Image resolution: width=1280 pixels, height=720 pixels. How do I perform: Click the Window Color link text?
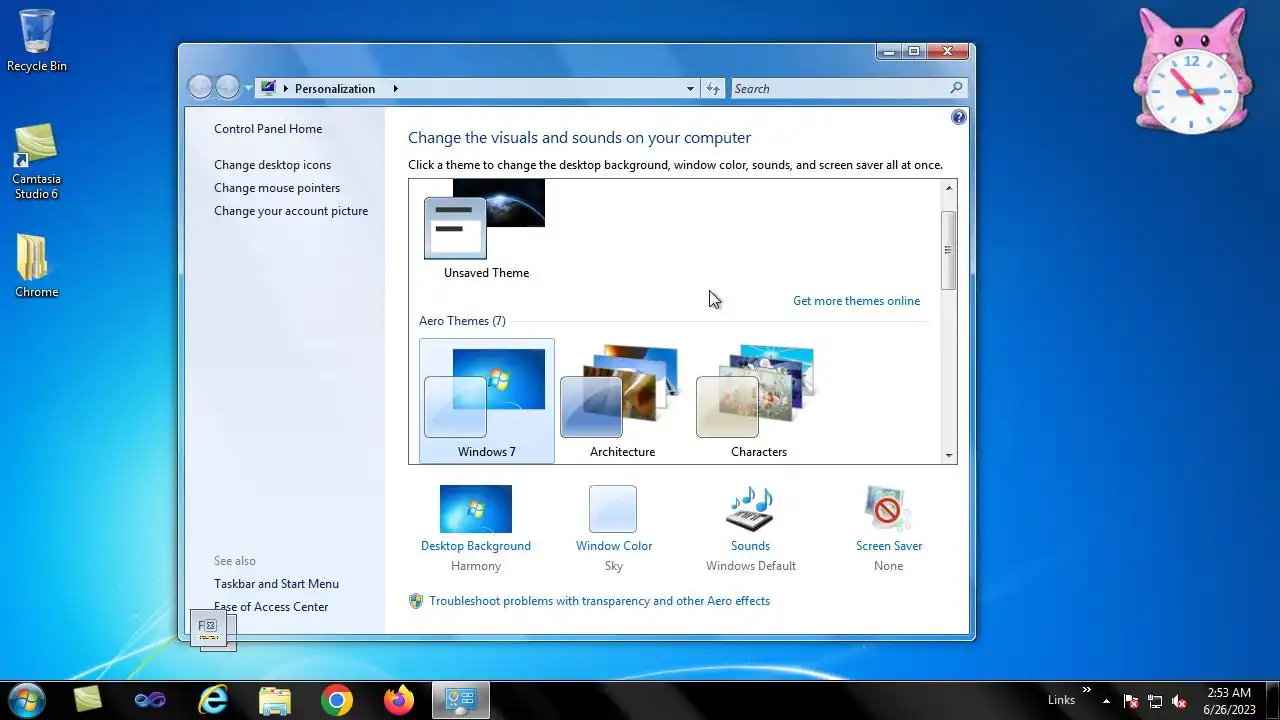pyautogui.click(x=614, y=546)
